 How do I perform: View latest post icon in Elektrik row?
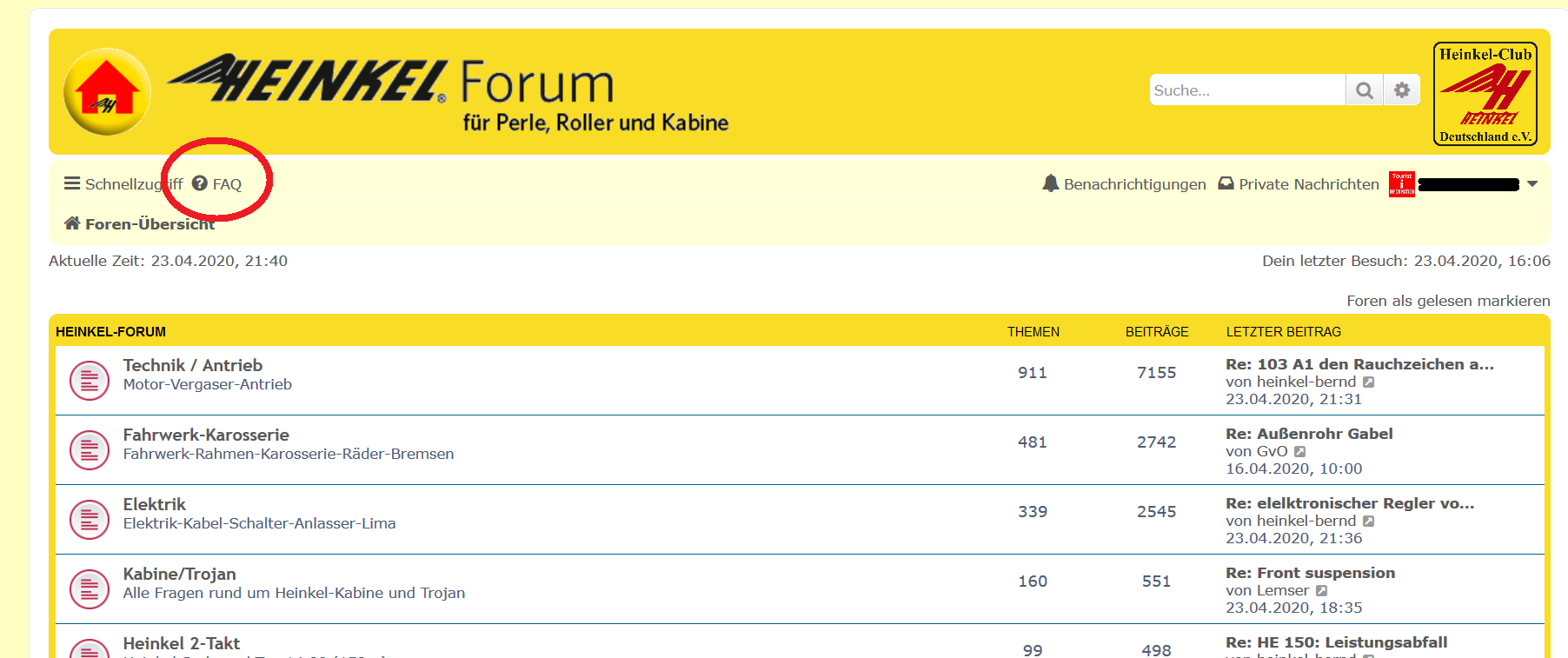(1368, 522)
